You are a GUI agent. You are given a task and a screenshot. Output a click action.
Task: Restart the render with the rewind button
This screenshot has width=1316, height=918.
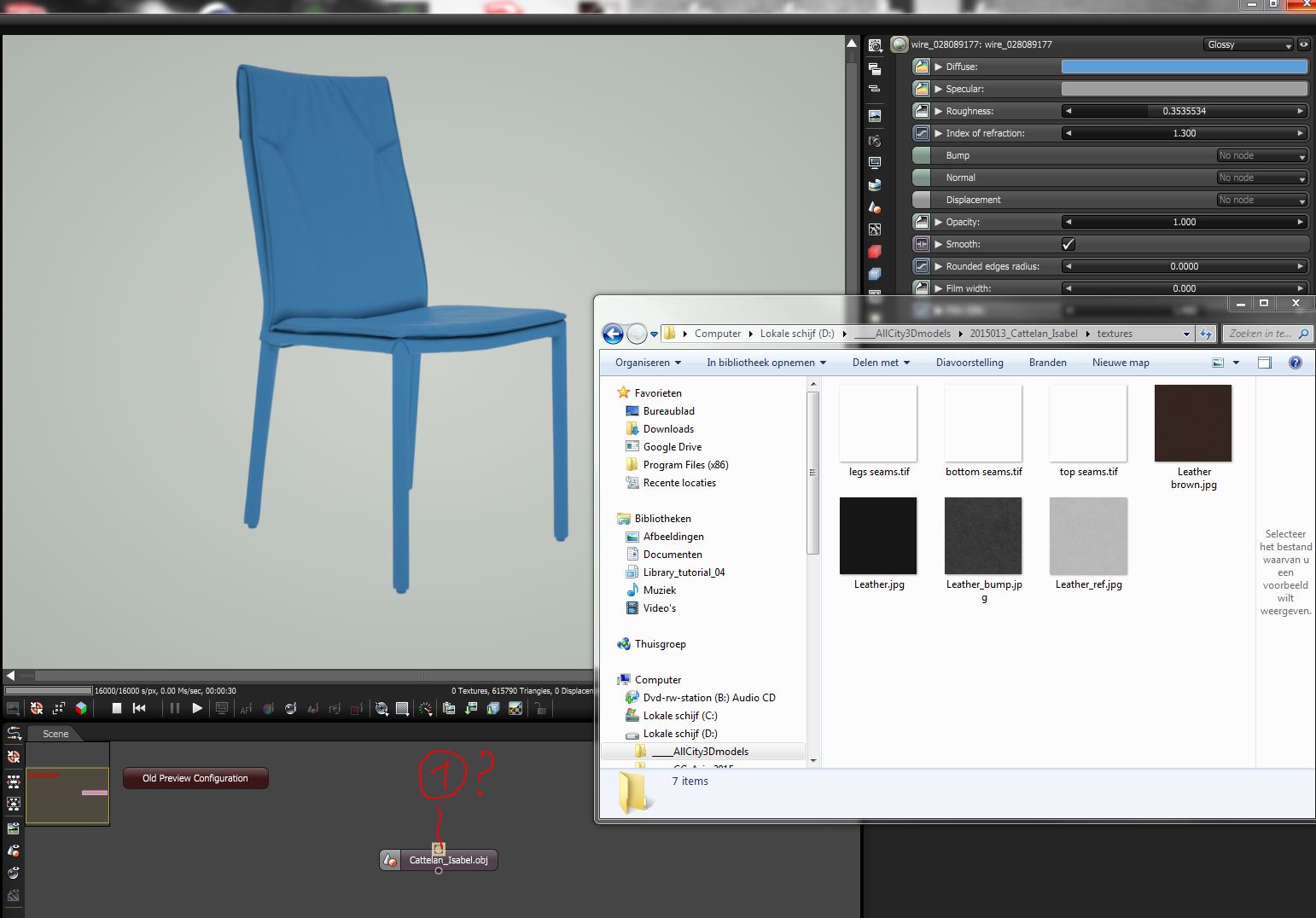139,708
